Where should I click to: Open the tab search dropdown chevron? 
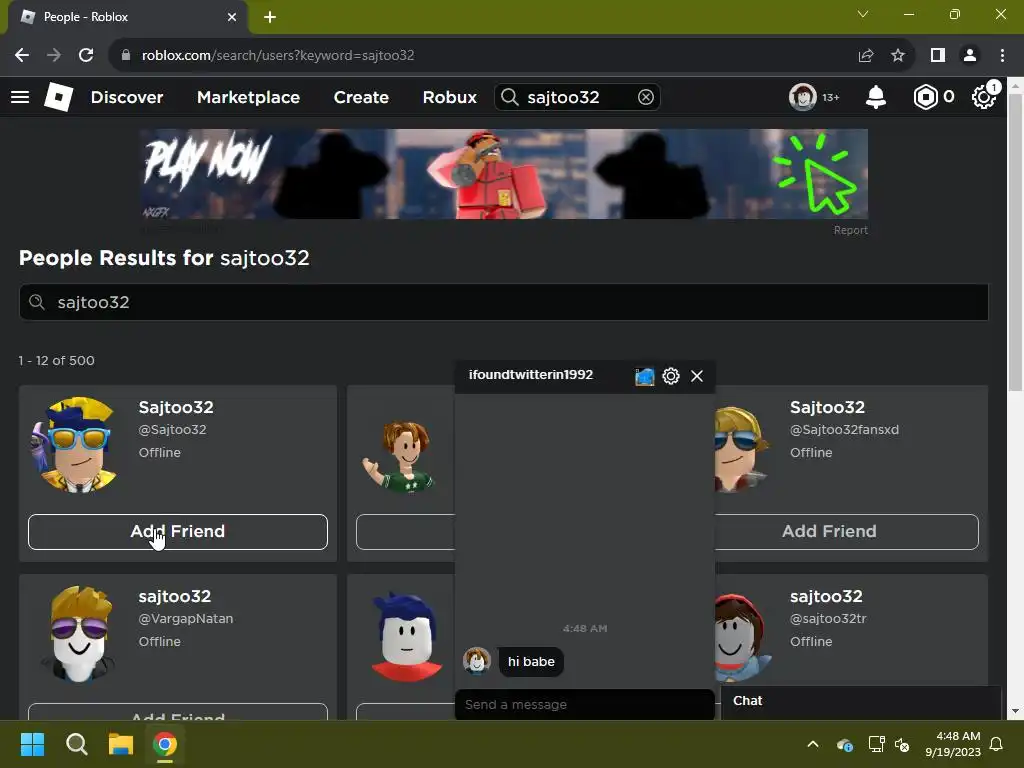pos(863,14)
